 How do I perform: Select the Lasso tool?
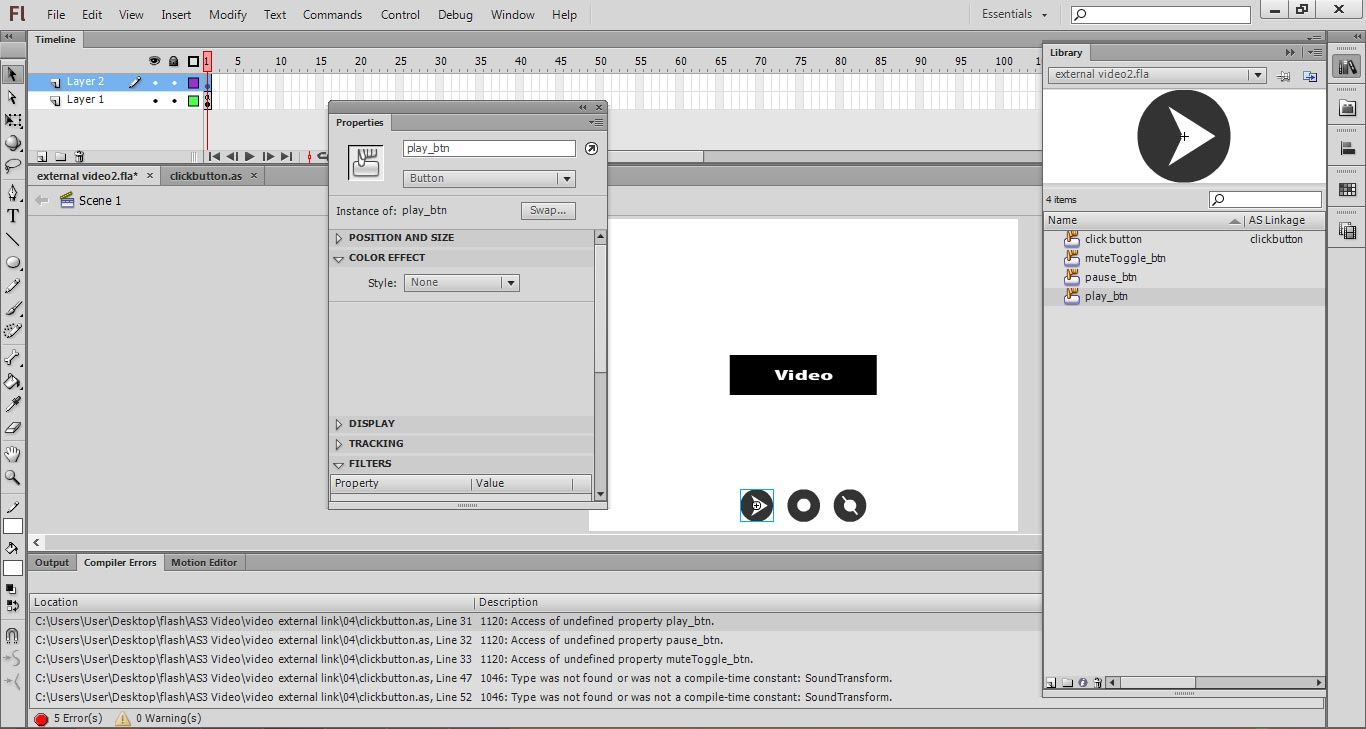coord(13,165)
